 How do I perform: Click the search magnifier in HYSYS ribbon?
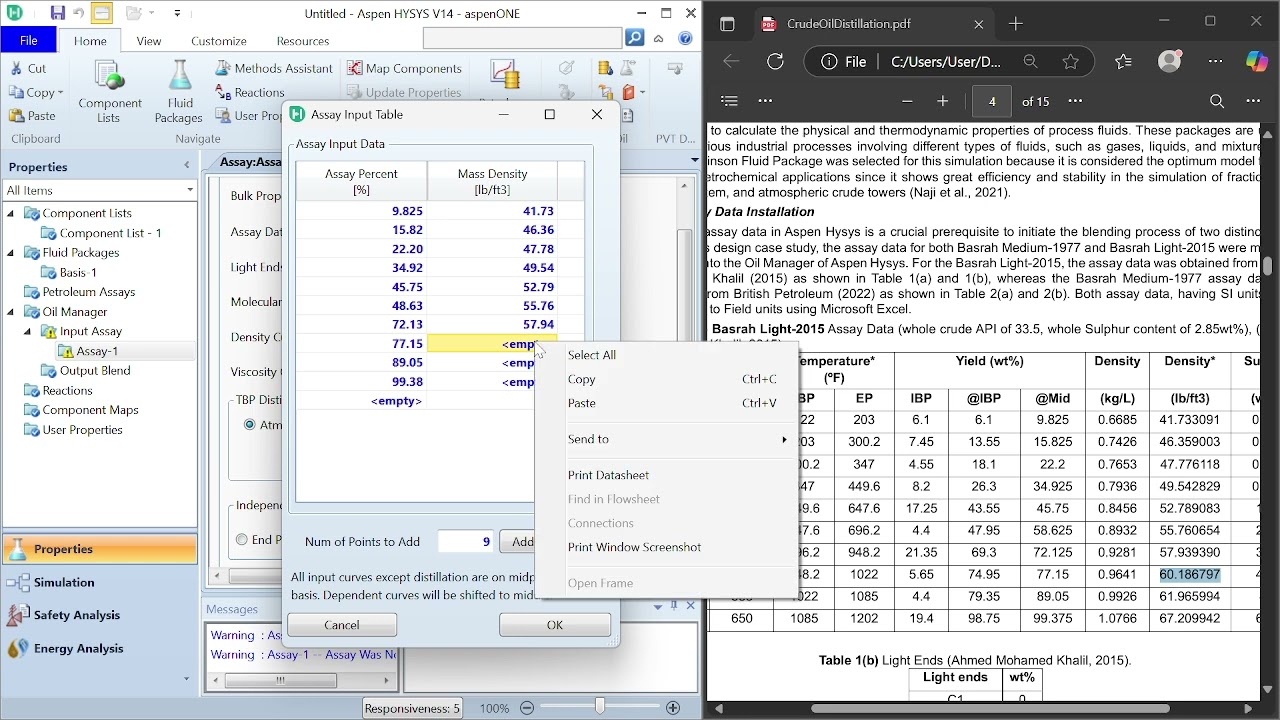coord(635,39)
